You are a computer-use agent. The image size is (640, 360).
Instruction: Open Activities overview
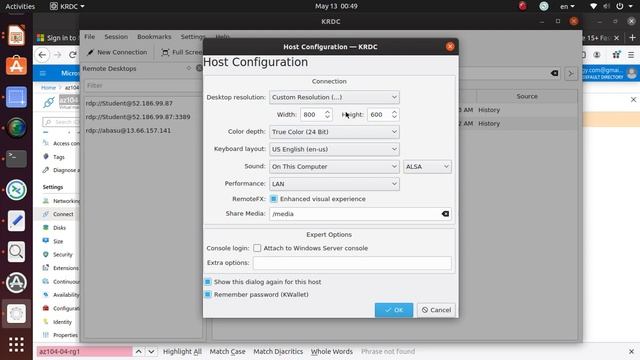20,6
